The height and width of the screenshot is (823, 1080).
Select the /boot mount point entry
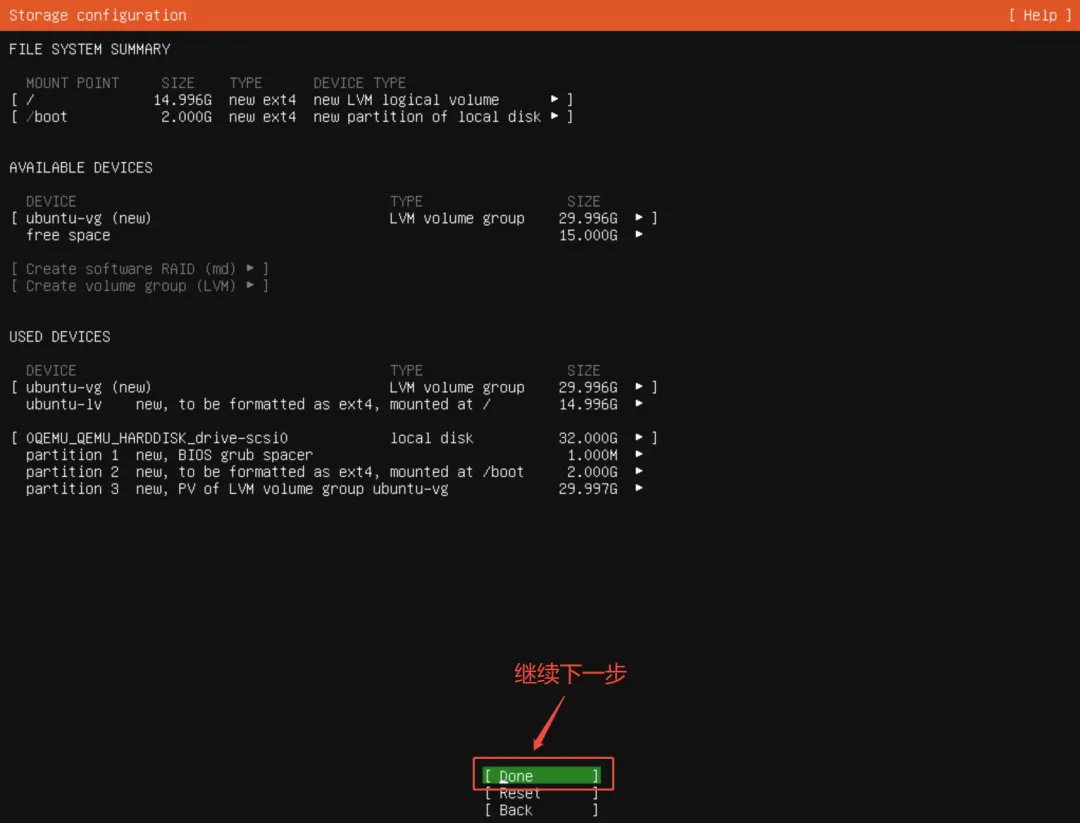[292, 116]
